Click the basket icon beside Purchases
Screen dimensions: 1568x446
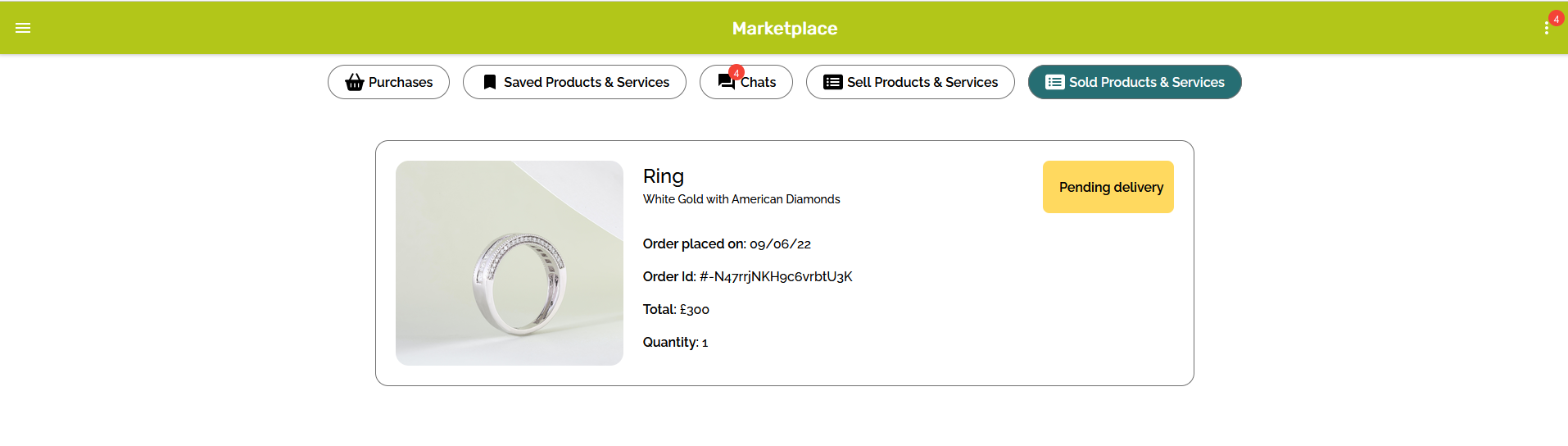[x=354, y=82]
